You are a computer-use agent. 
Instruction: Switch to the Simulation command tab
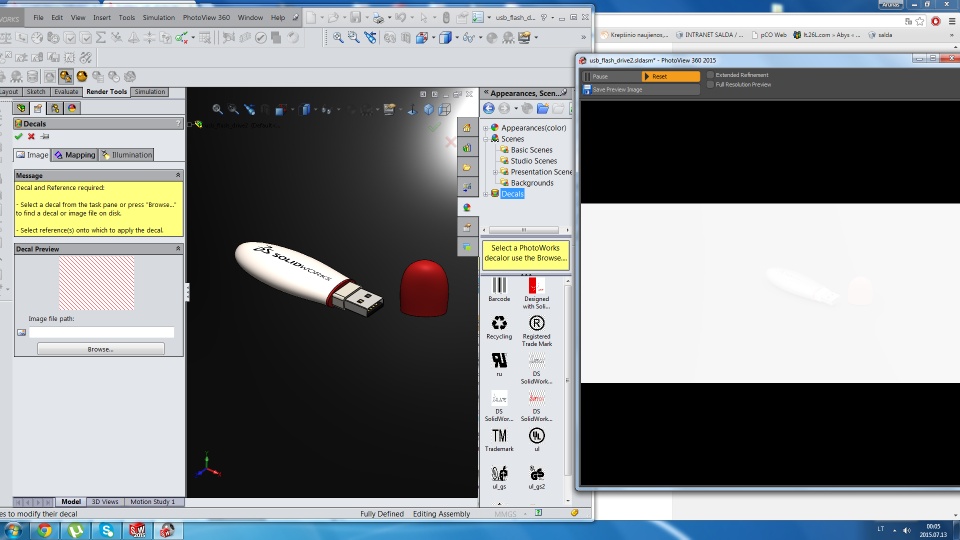click(x=149, y=92)
